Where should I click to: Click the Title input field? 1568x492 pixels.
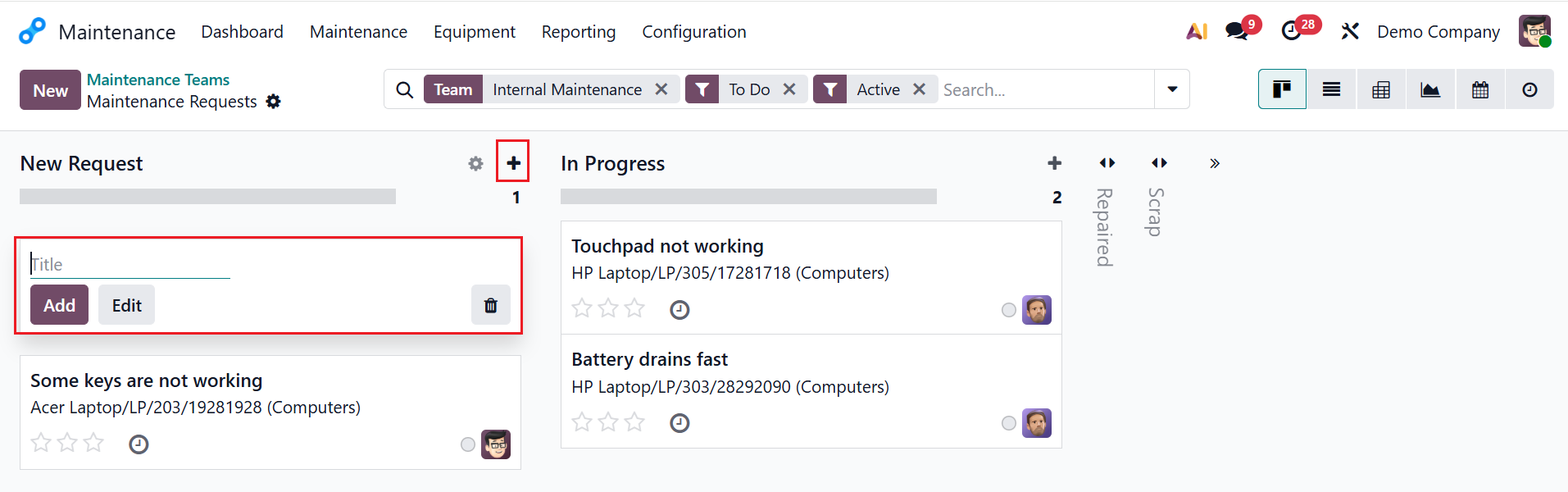pos(130,264)
